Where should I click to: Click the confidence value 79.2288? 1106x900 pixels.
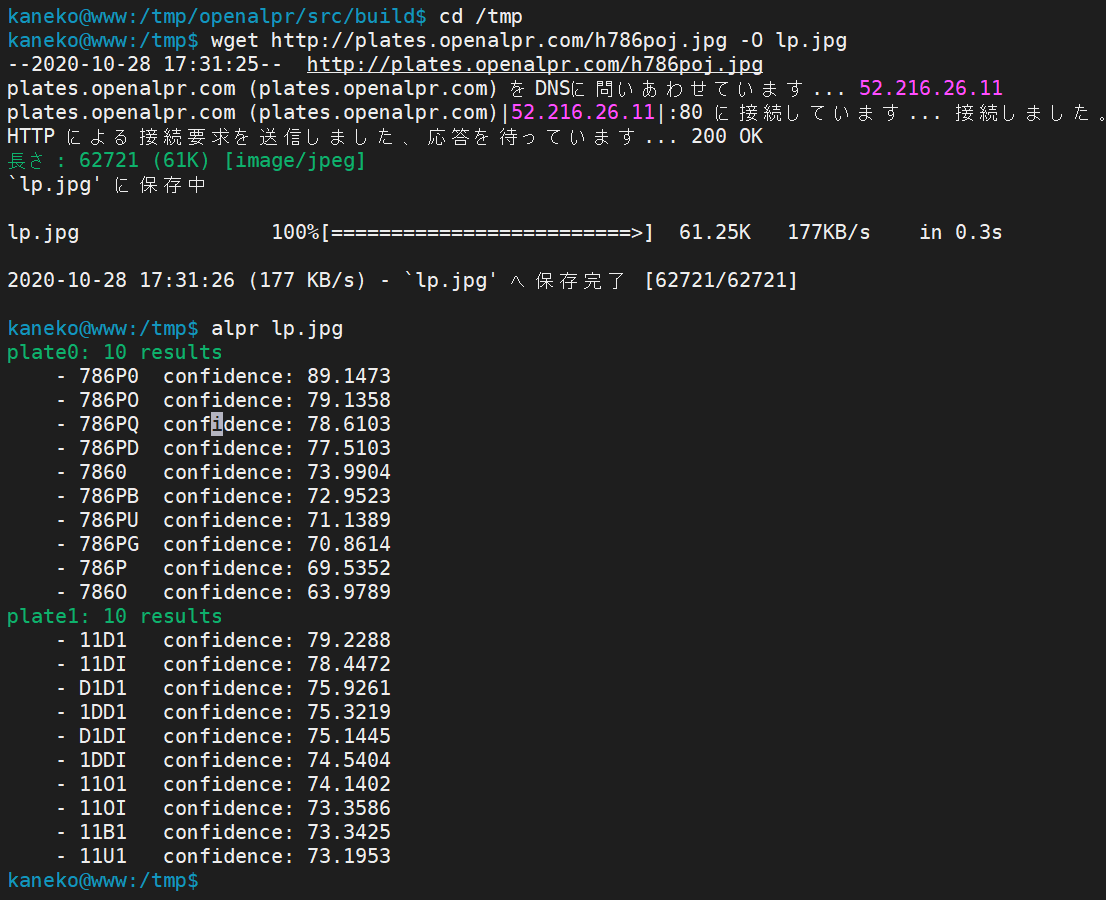[348, 640]
